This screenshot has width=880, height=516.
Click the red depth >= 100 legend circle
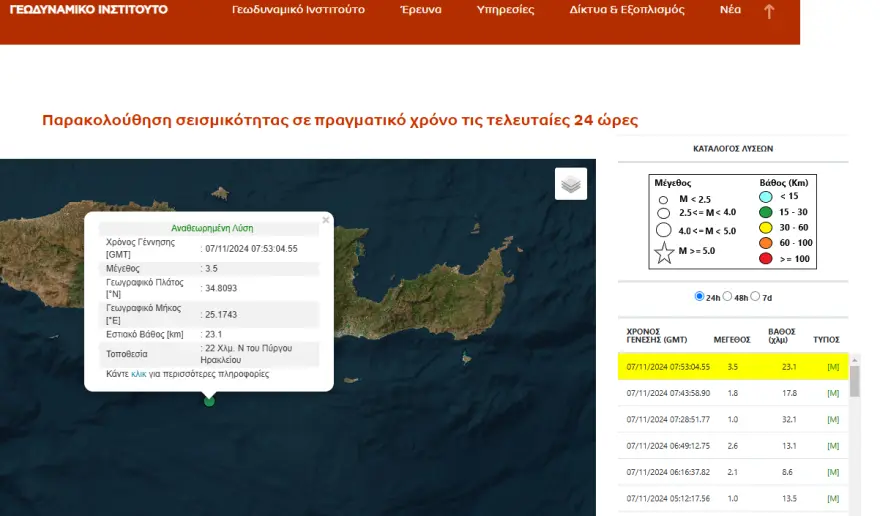click(x=767, y=260)
